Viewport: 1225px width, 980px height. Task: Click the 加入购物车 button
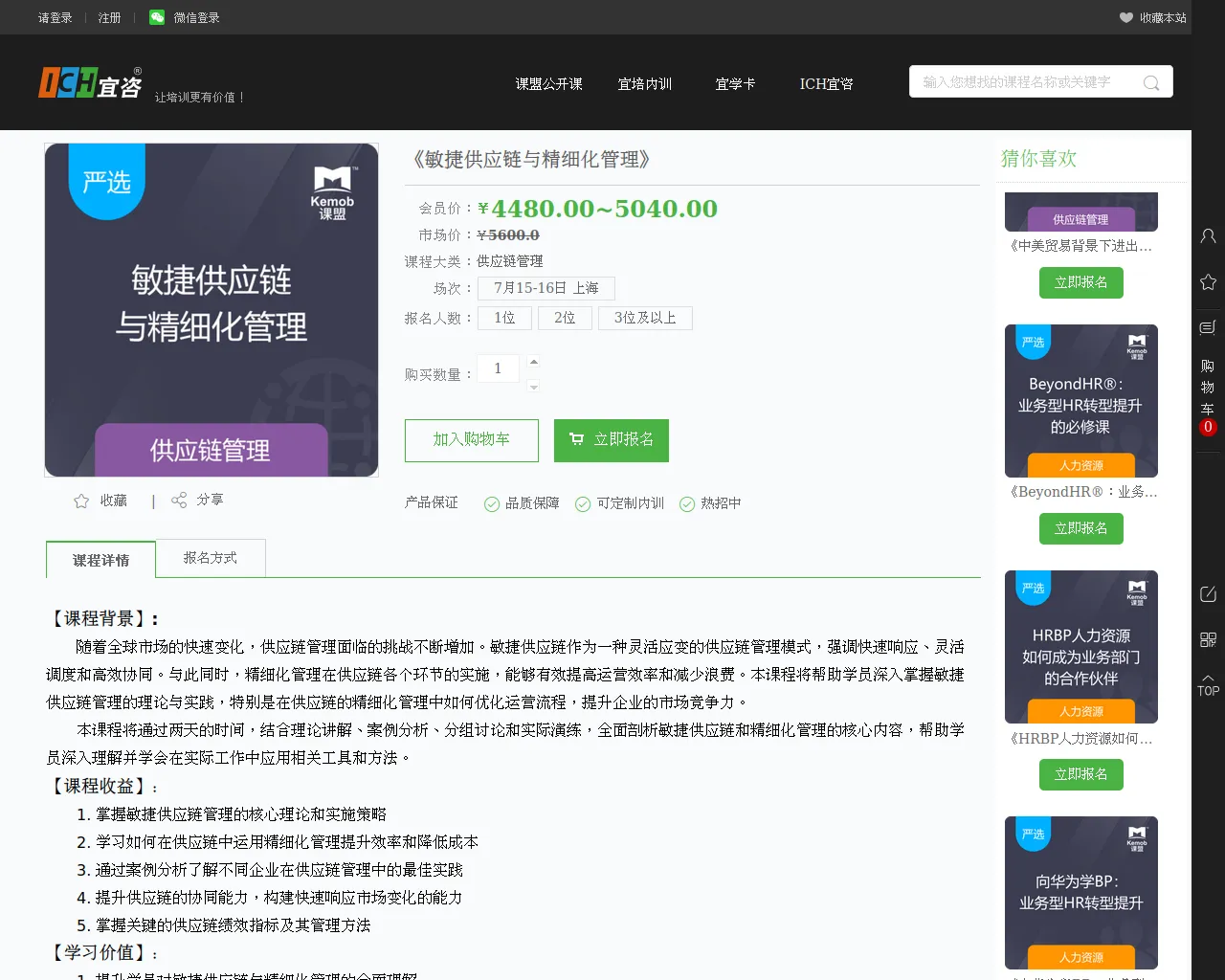pyautogui.click(x=472, y=440)
